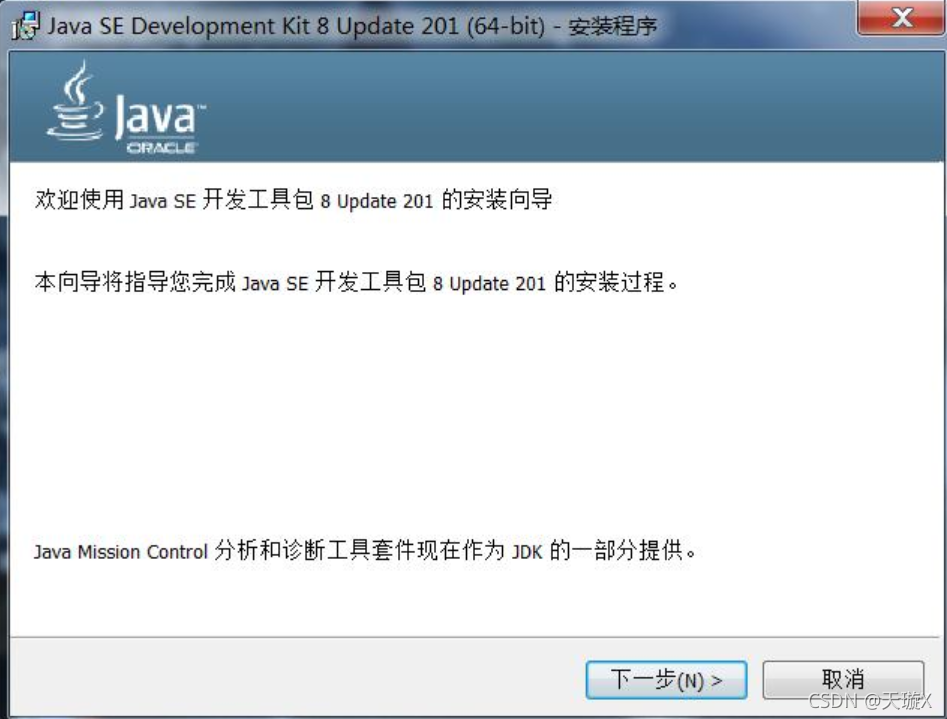Click the Java Mission Control notice text

[x=365, y=550]
